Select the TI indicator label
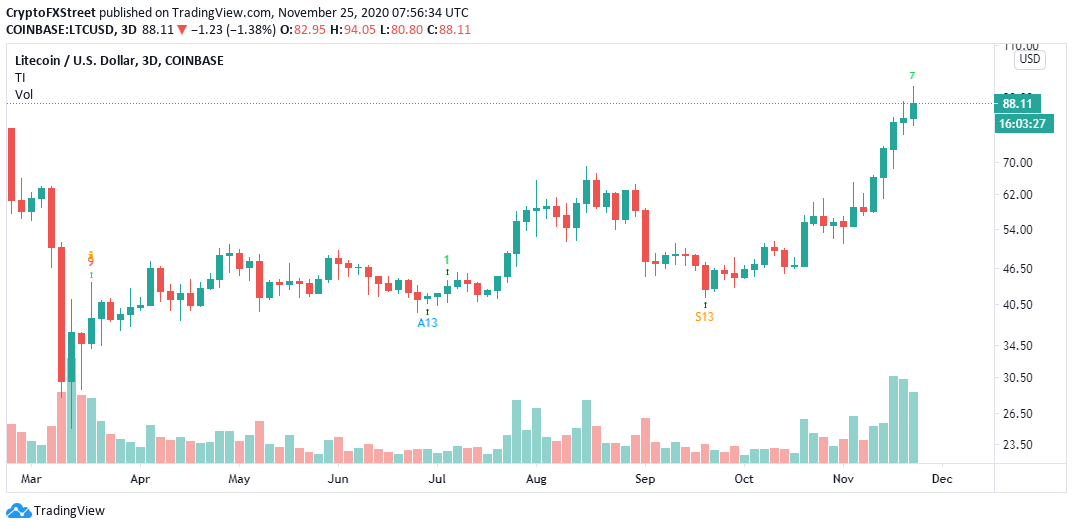The height and width of the screenshot is (529, 1073). click(19, 77)
